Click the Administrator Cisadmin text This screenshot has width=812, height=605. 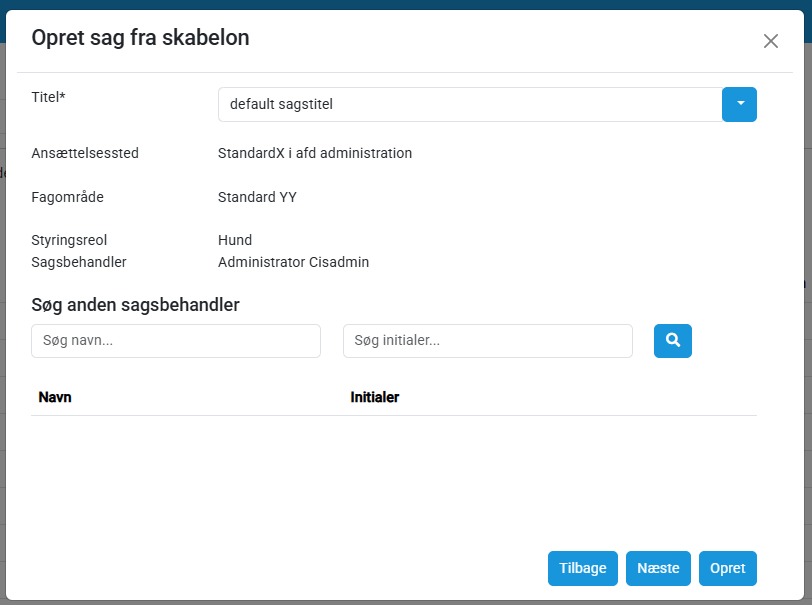(293, 262)
